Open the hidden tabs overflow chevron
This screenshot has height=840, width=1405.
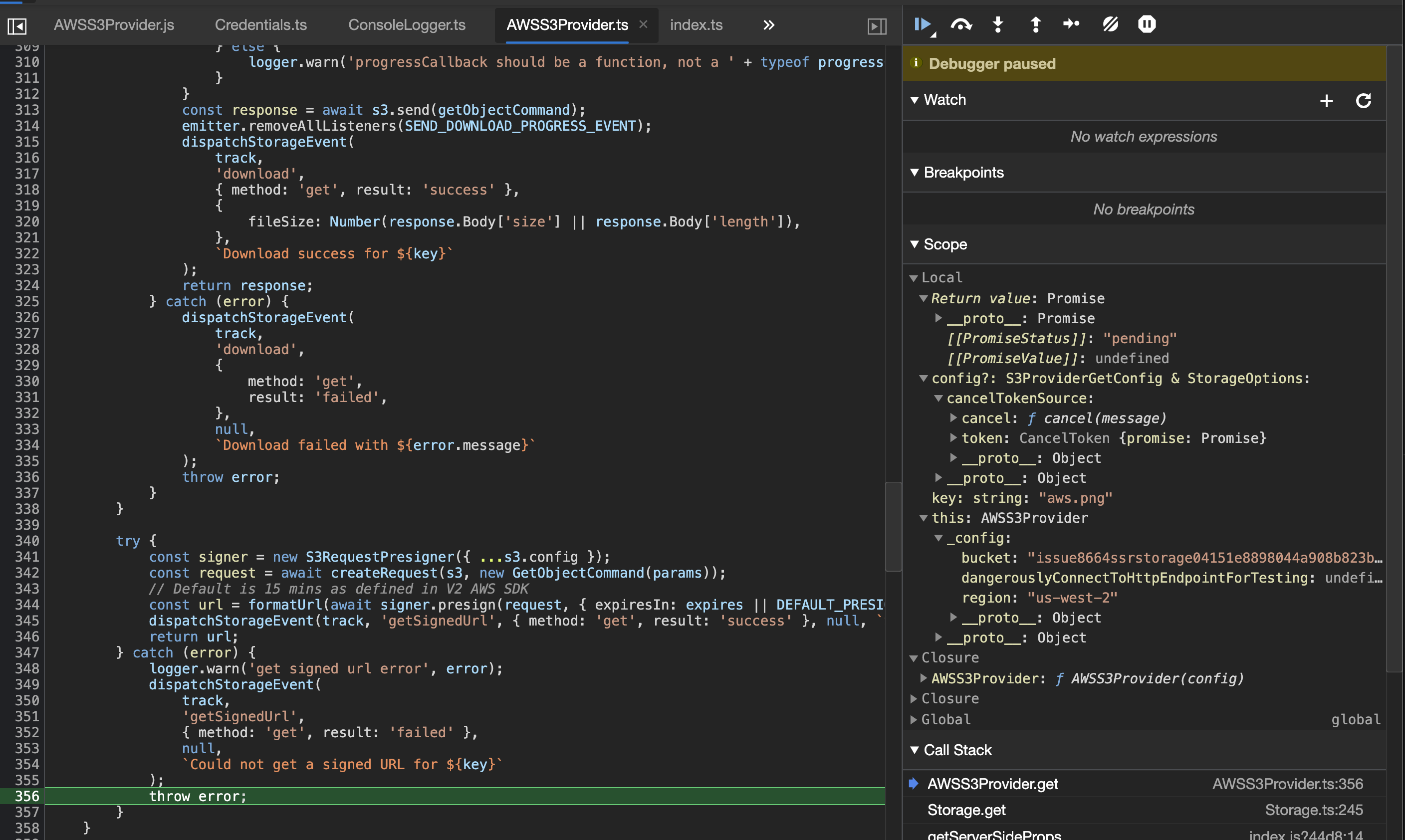(768, 24)
